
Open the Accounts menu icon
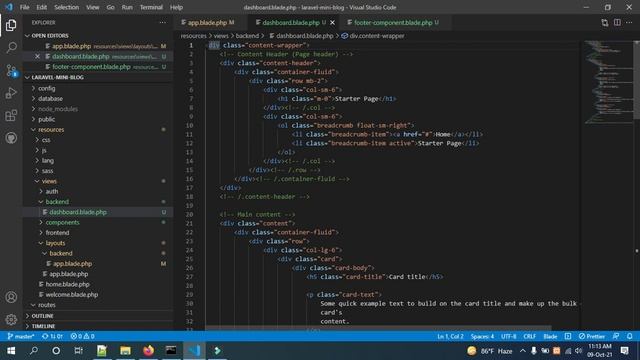coord(11,297)
